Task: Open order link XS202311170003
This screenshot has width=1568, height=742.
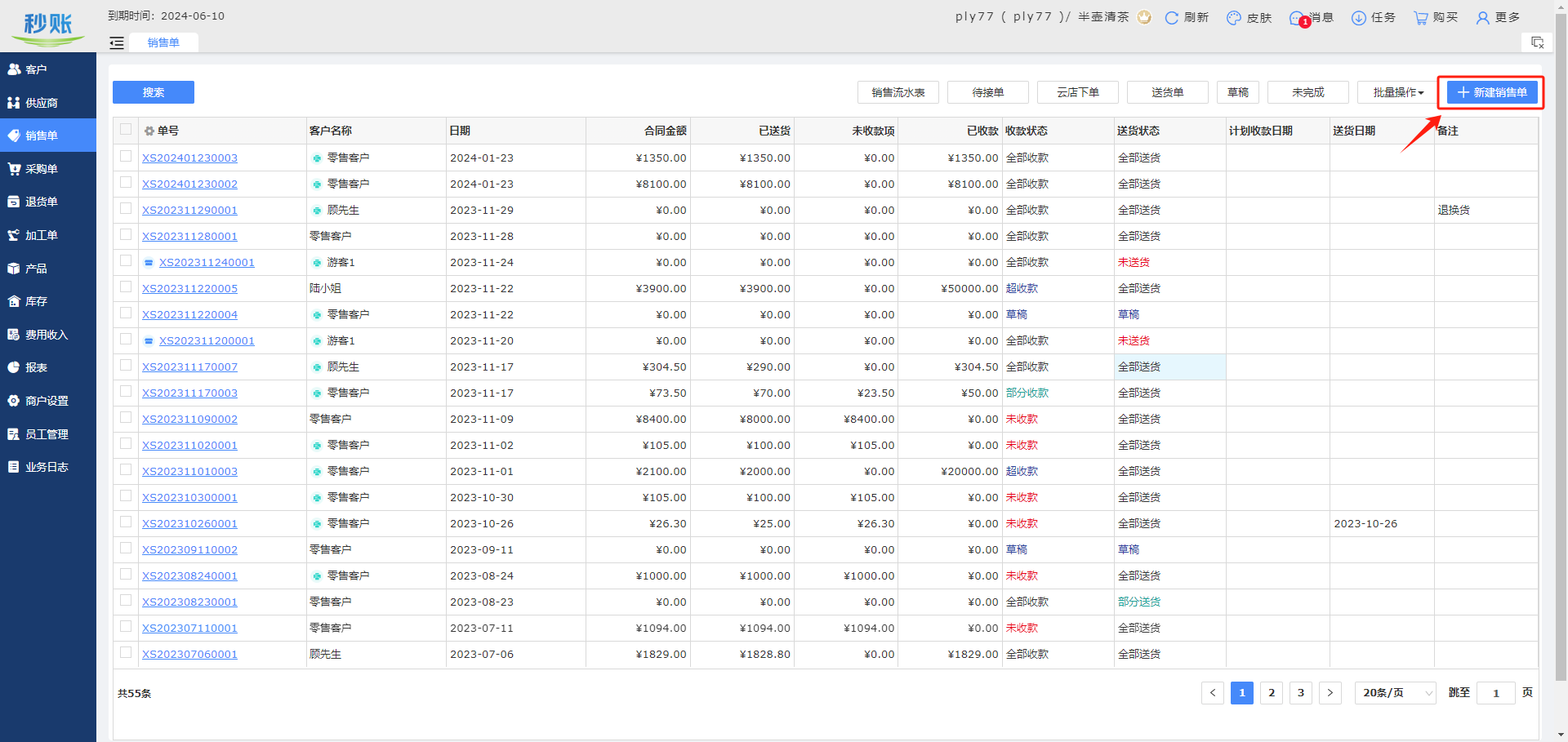Action: click(x=189, y=393)
